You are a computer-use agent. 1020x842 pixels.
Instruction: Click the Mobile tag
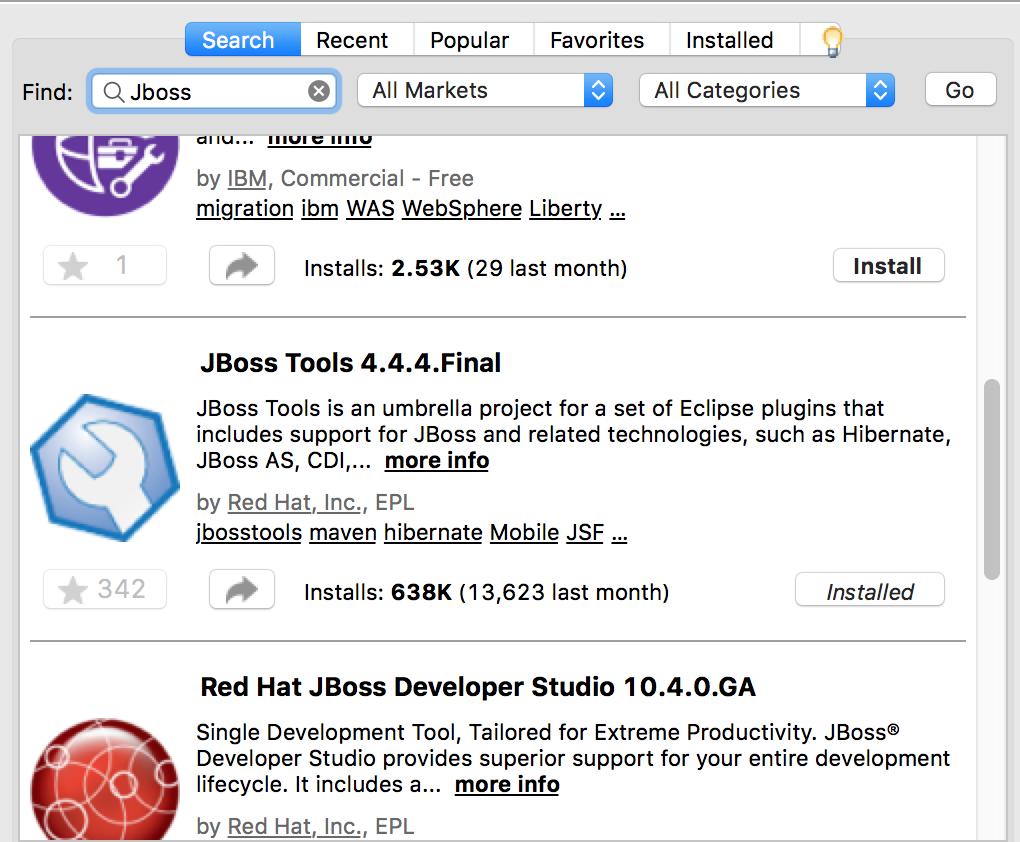point(524,532)
